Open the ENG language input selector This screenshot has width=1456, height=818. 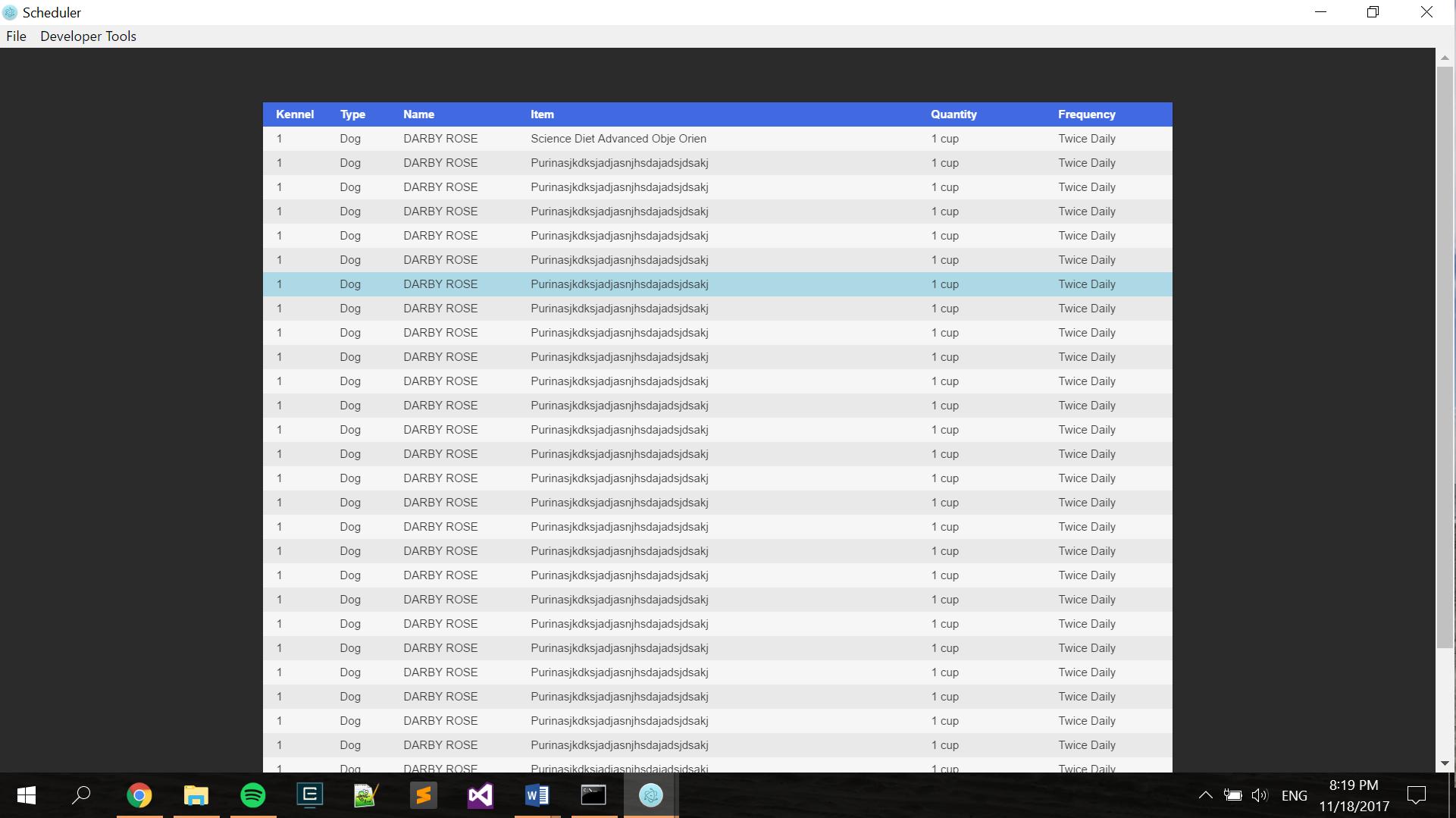(x=1294, y=795)
